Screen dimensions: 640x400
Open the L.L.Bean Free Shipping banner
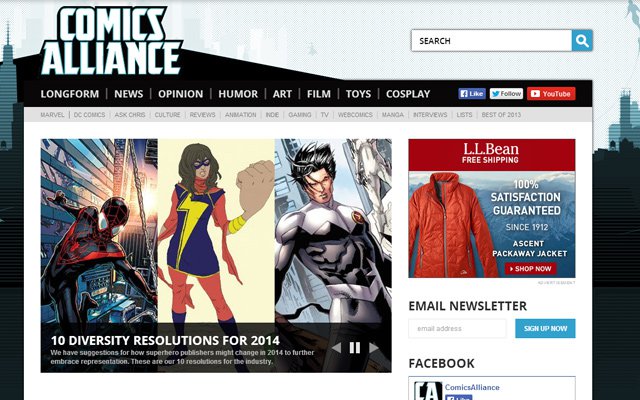492,154
